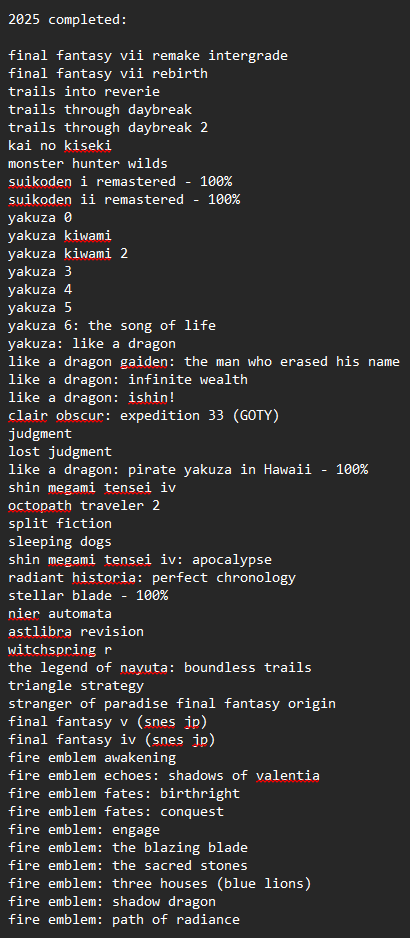Click the underlined word 'witchspring'
This screenshot has height=938, width=410.
tap(52, 650)
